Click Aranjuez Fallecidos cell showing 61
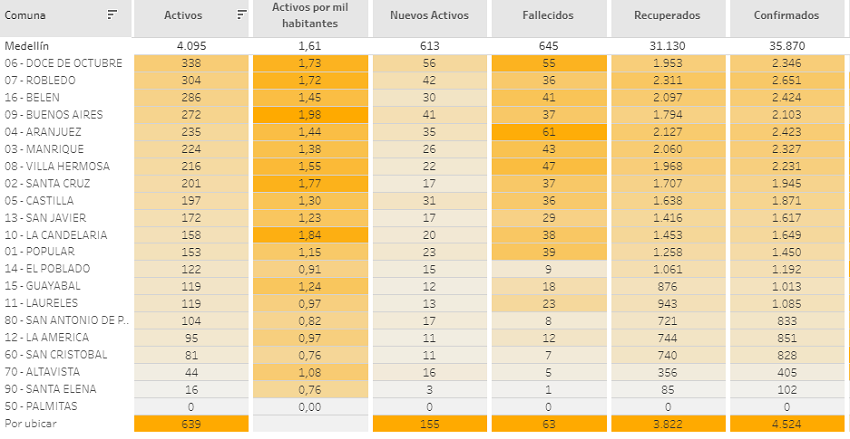The image size is (850, 439). (x=547, y=131)
